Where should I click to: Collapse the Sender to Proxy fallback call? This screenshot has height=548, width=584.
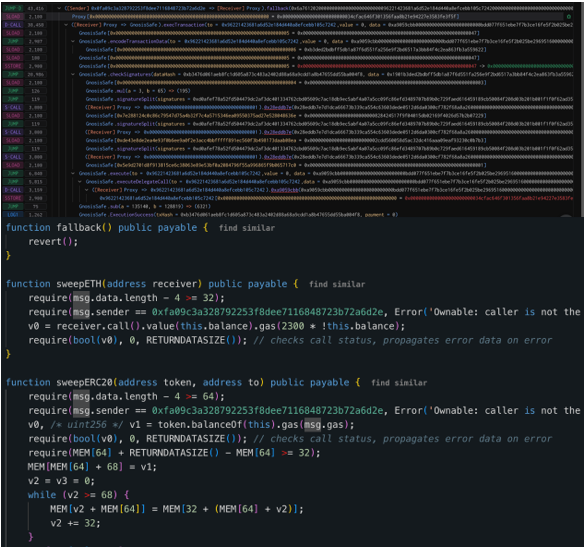tap(59, 8)
